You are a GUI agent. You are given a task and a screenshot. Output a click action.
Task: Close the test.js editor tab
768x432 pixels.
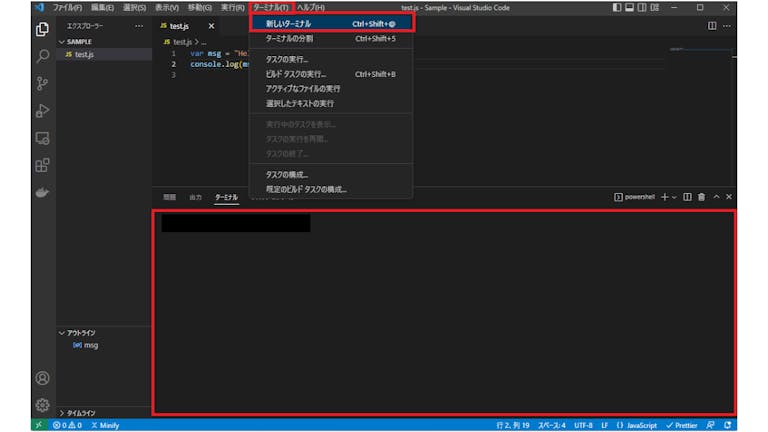click(211, 26)
